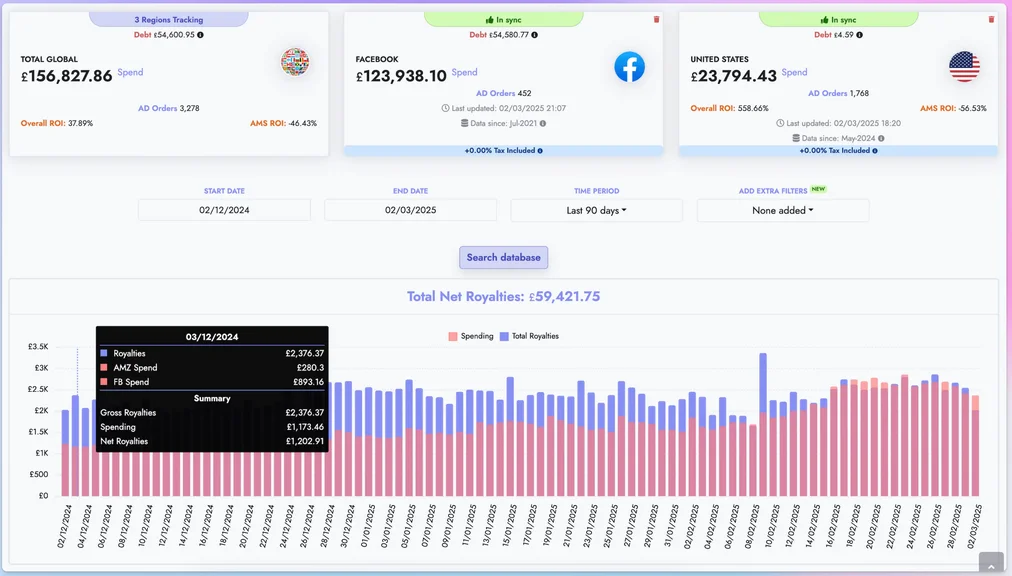Open AD Orders link on United States card
This screenshot has width=1012, height=576.
(827, 93)
